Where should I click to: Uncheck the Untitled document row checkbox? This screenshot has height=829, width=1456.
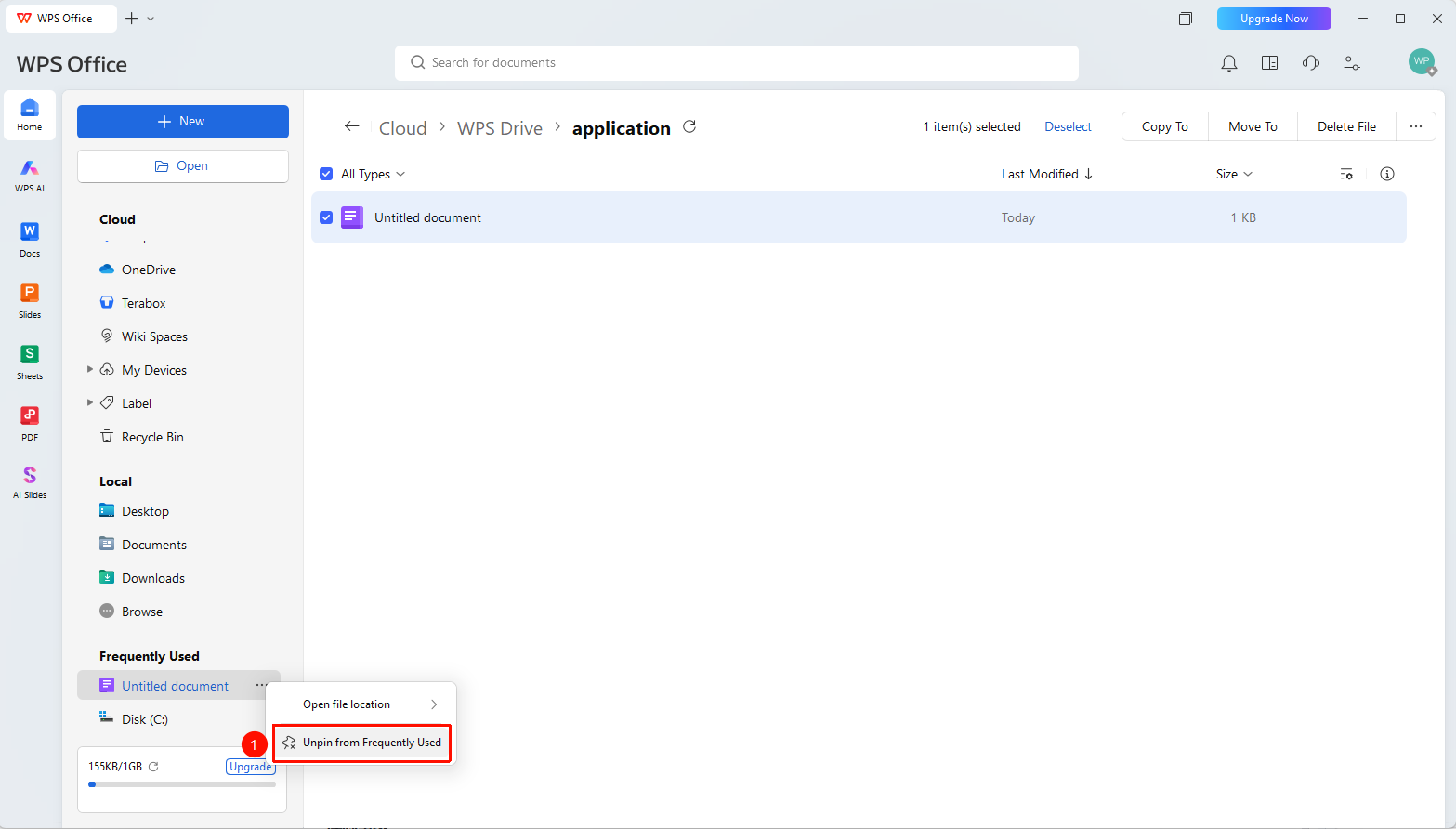tap(326, 217)
